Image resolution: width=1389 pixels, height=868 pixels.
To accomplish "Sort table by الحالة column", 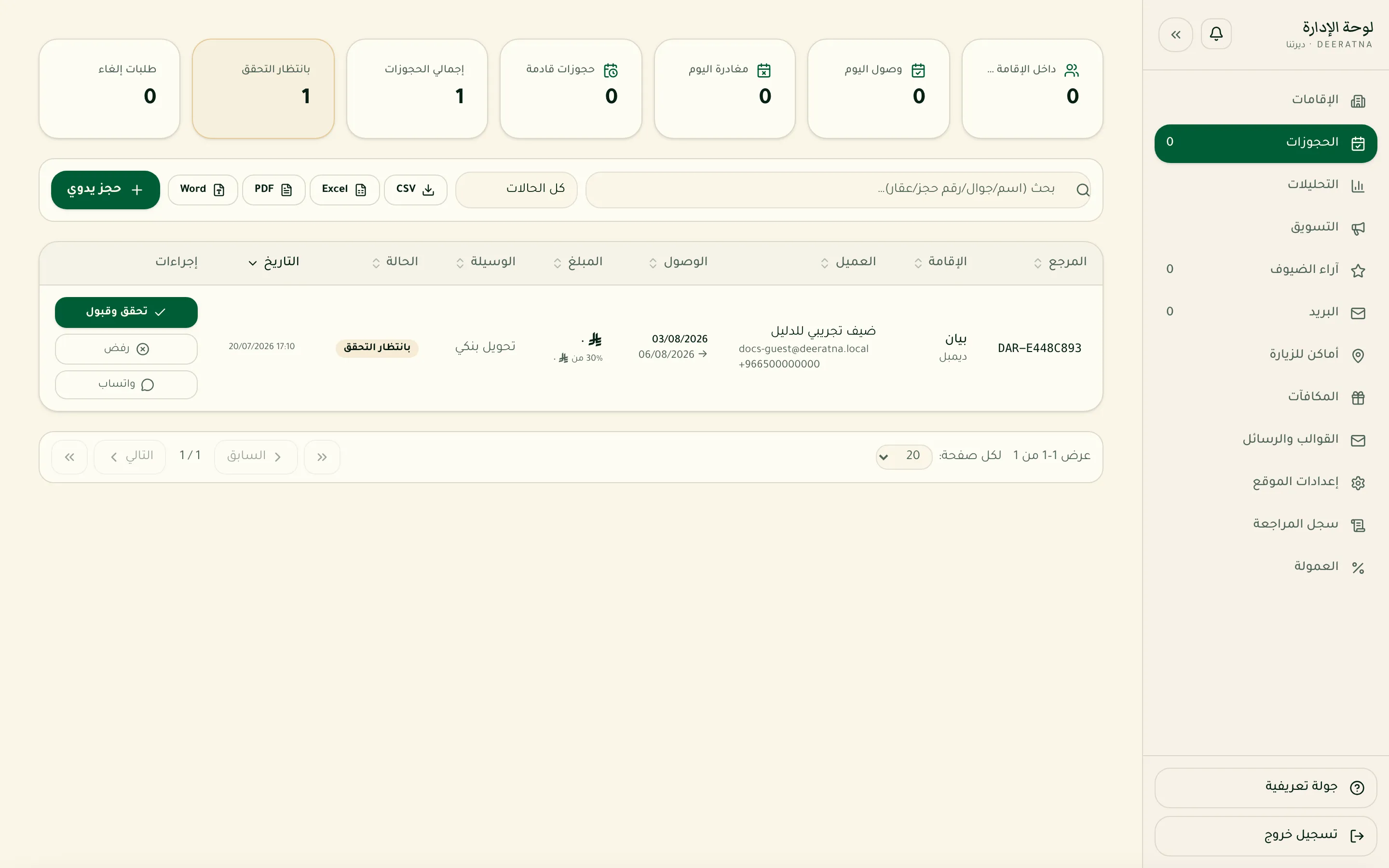I will (395, 262).
